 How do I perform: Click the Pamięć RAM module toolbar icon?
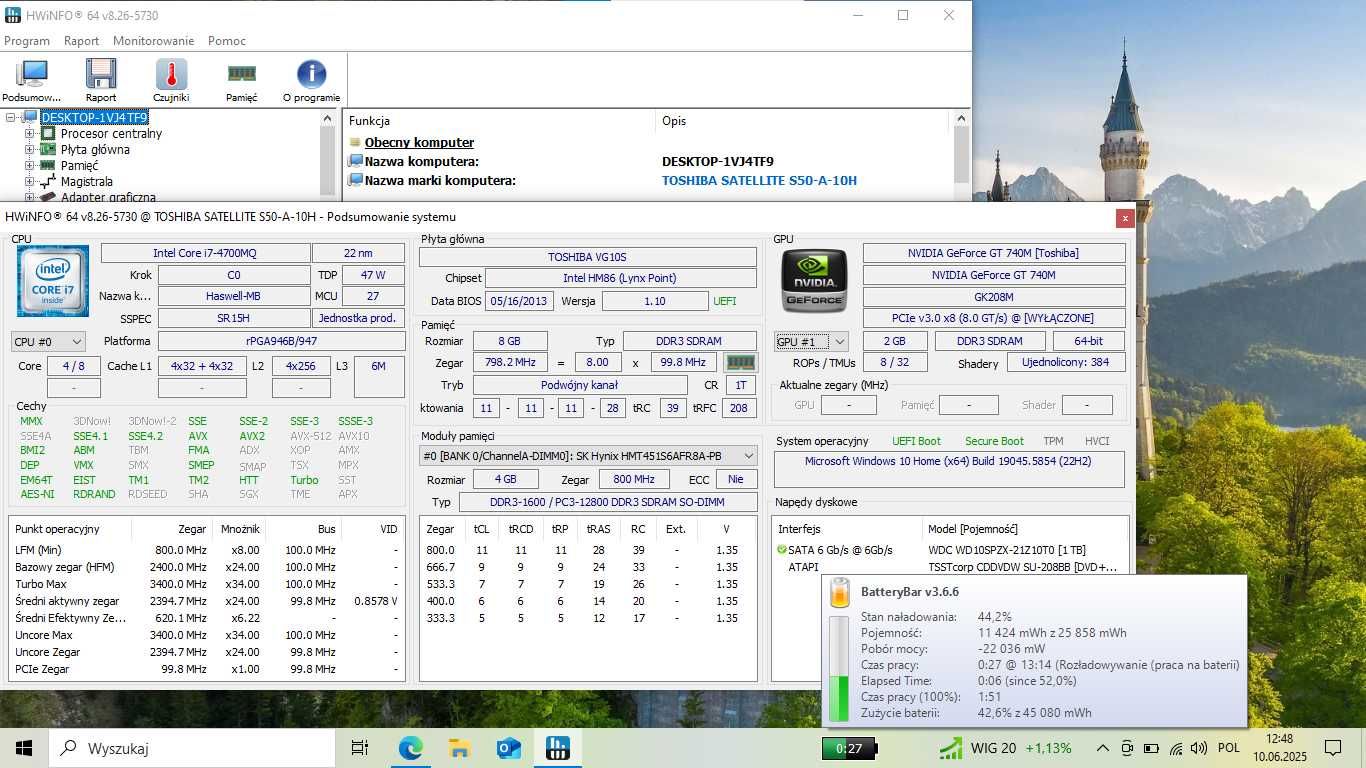(x=241, y=80)
